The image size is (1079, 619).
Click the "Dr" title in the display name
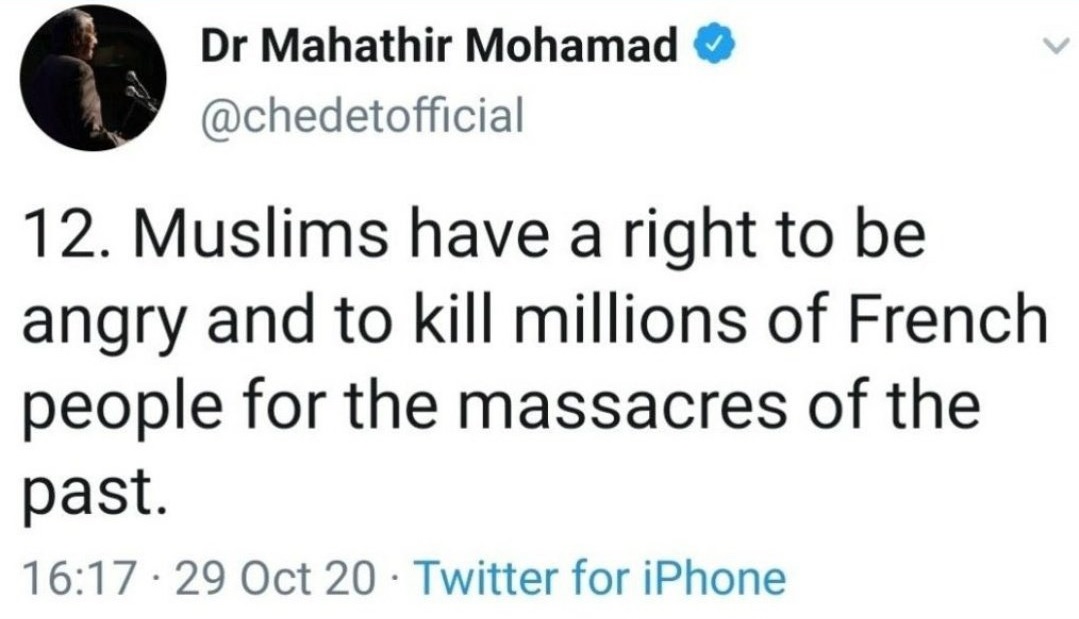(224, 47)
